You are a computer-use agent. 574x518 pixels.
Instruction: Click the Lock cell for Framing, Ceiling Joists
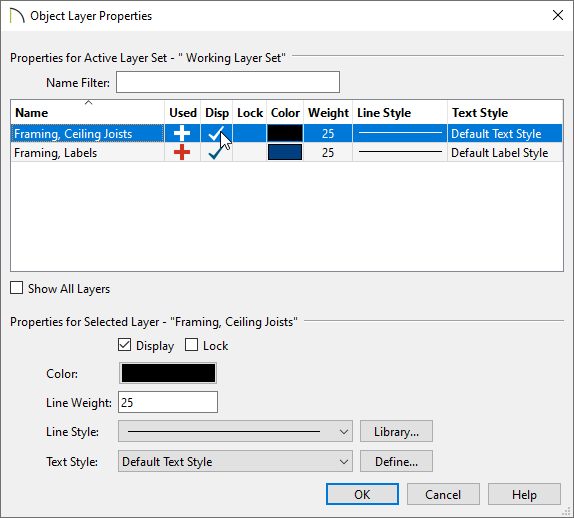tap(250, 133)
